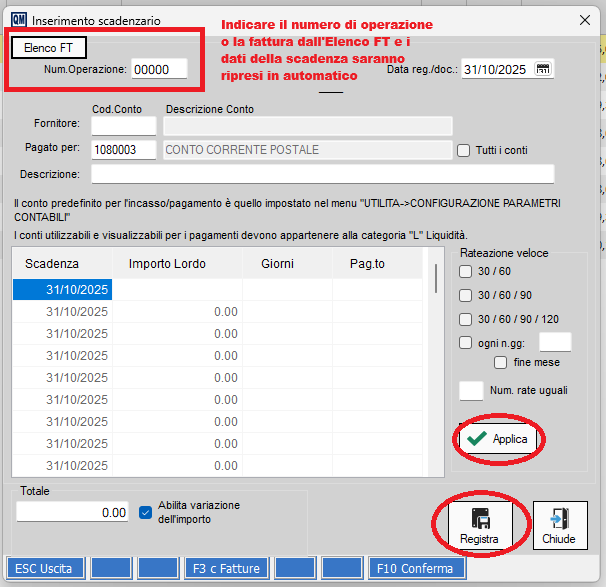Click the Num.Operazione input field
Image resolution: width=606 pixels, height=587 pixels.
pos(158,69)
